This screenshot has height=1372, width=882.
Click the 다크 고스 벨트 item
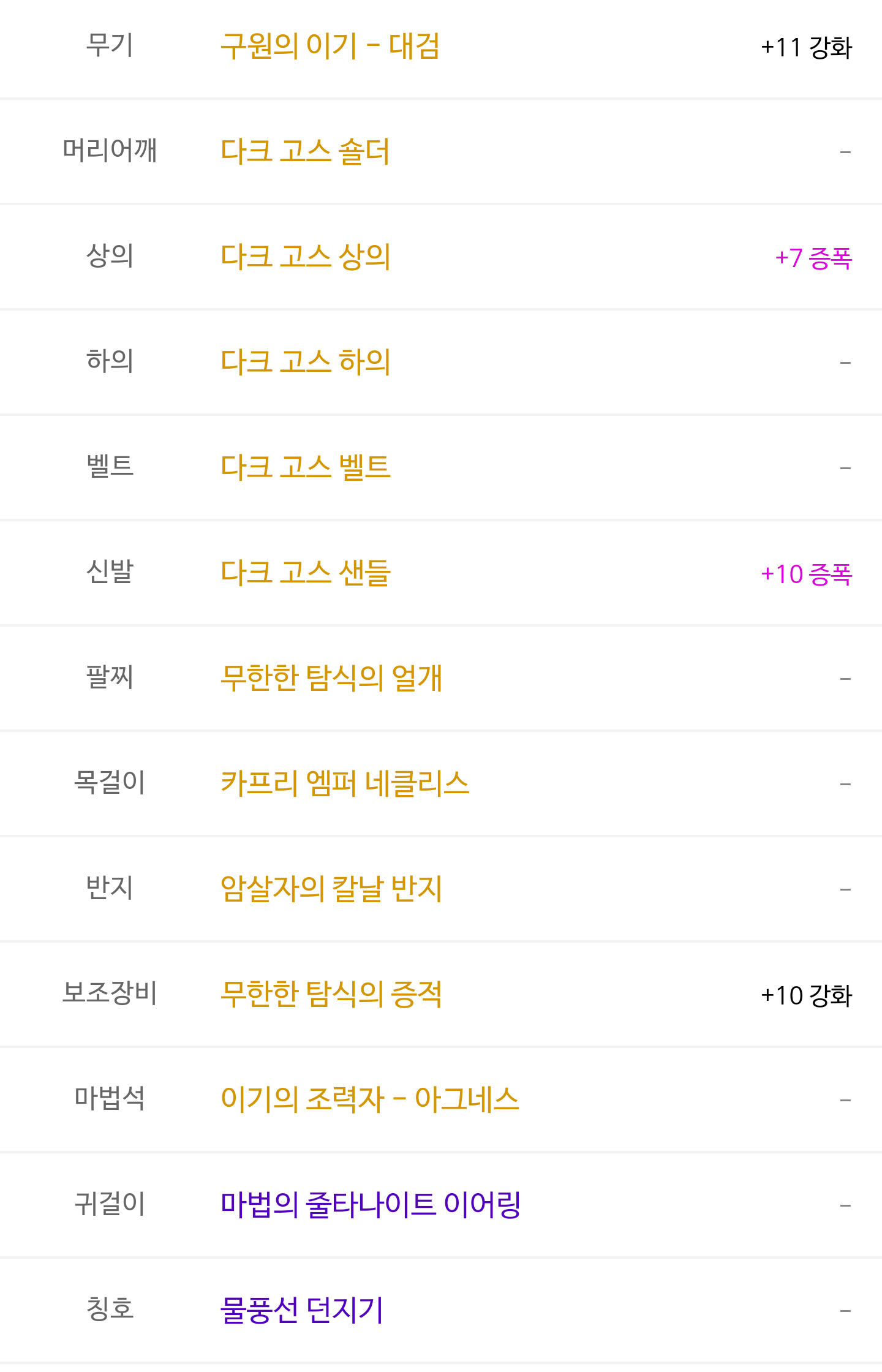click(305, 467)
